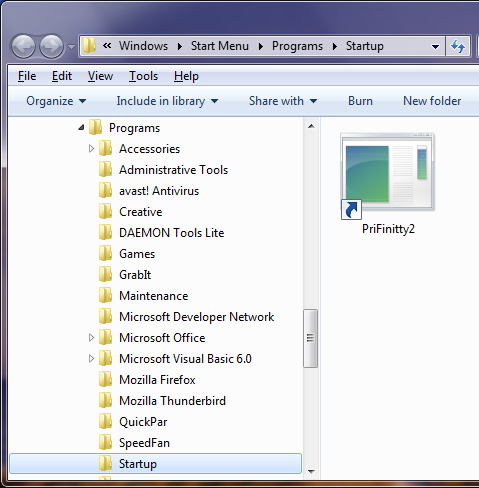Click the avast! Antivirus folder icon
The height and width of the screenshot is (488, 479).
pyautogui.click(x=105, y=191)
